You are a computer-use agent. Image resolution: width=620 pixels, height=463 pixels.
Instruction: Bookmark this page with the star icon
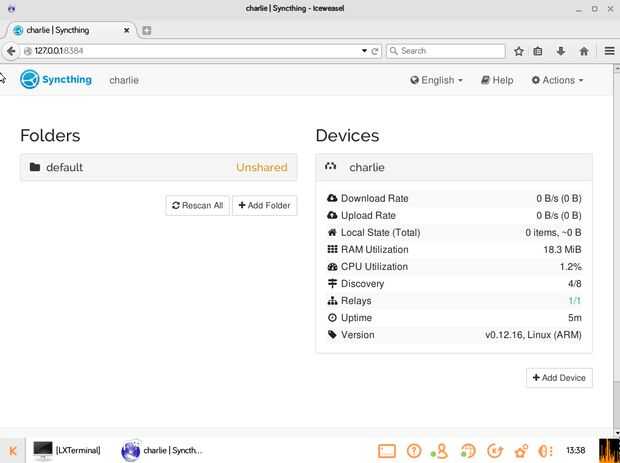(519, 51)
